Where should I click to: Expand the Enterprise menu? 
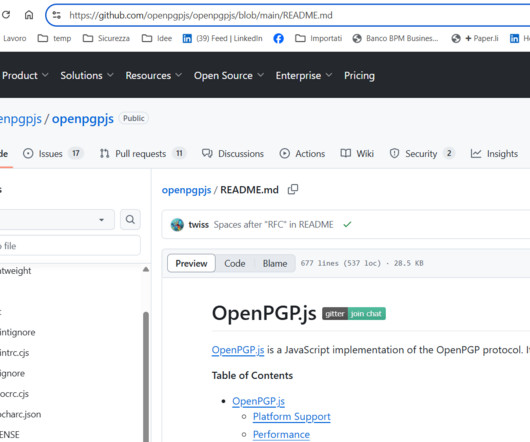[x=304, y=75]
